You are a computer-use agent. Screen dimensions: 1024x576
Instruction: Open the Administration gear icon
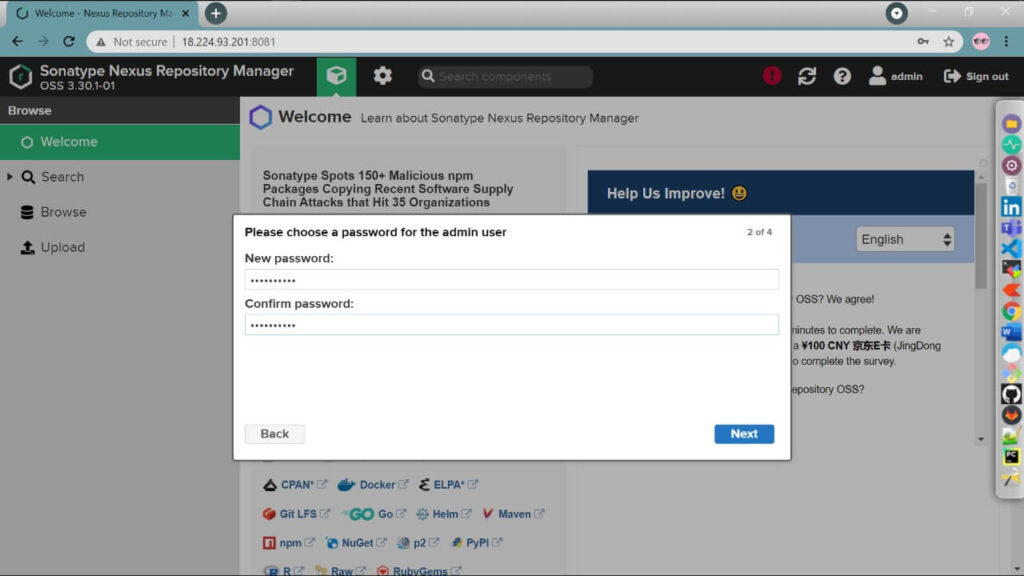point(383,76)
